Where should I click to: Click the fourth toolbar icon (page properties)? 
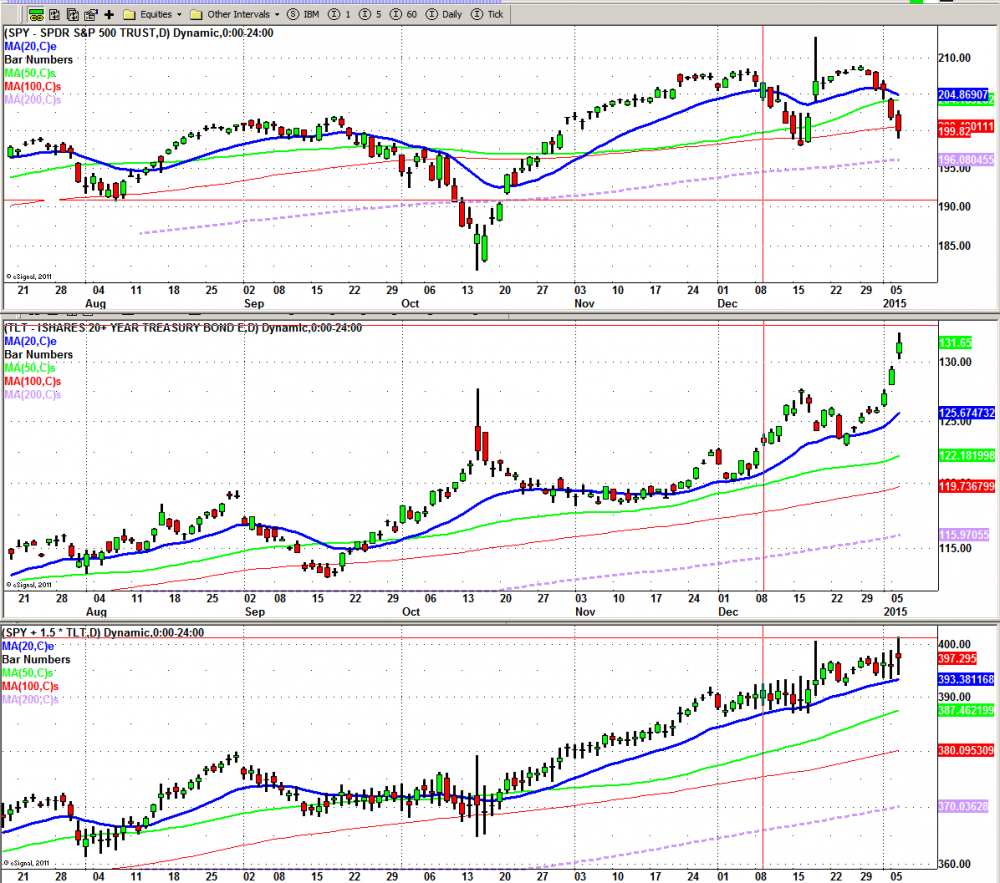91,14
